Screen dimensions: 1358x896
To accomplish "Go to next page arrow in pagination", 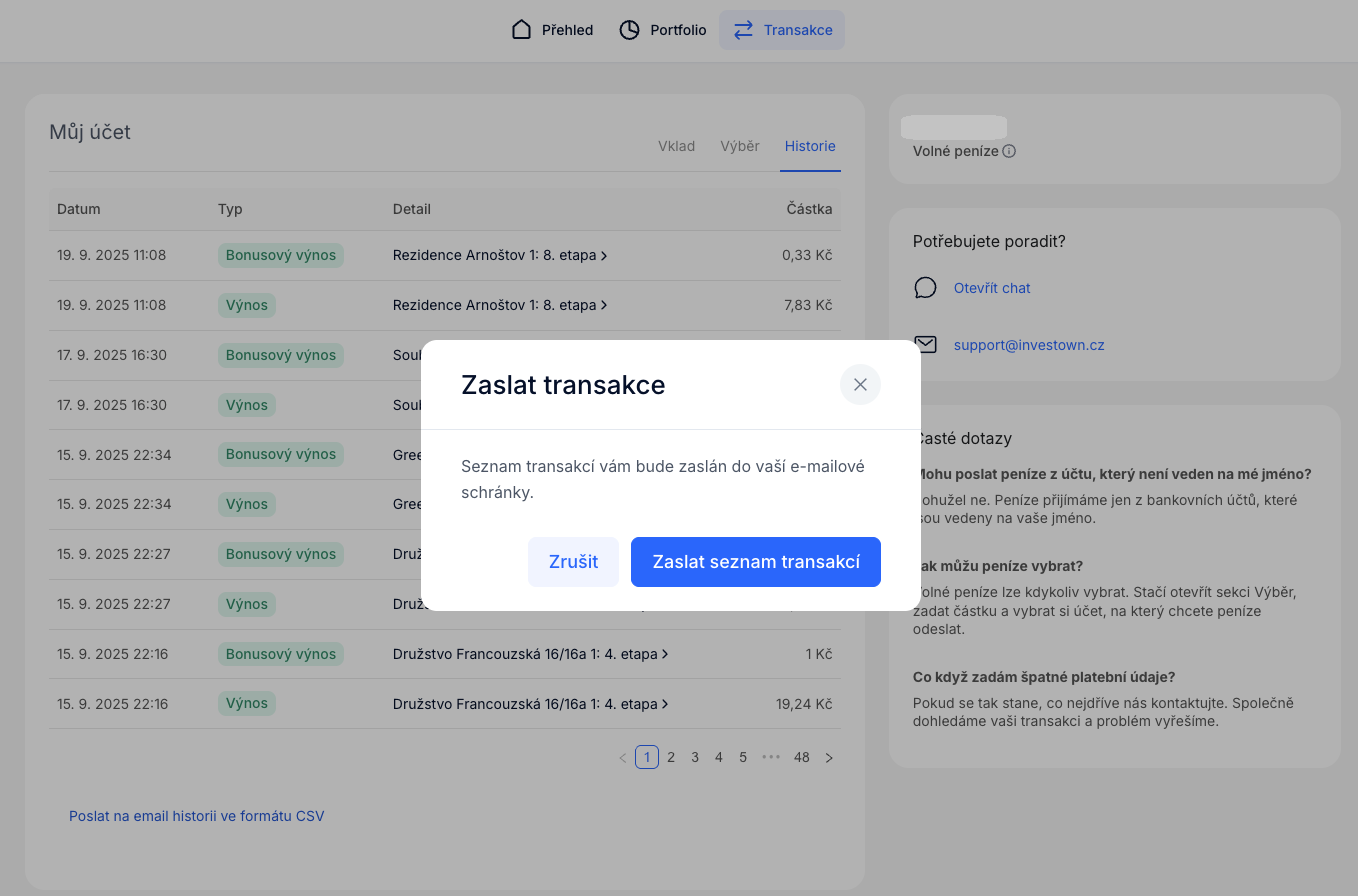I will click(x=828, y=758).
